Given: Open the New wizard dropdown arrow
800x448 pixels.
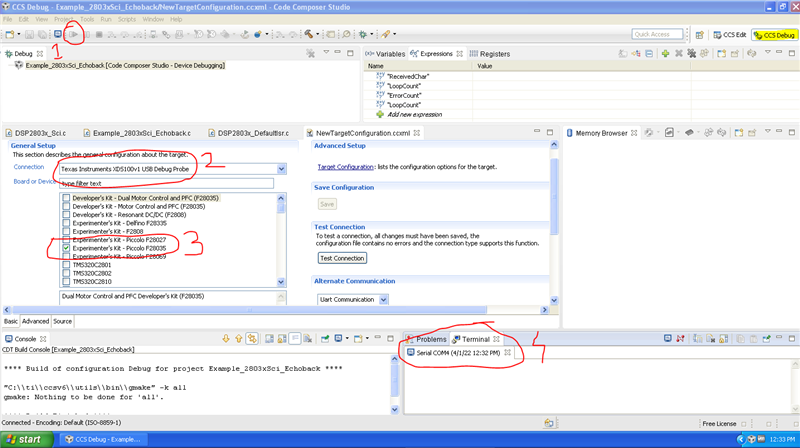Looking at the screenshot, I should pyautogui.click(x=19, y=35).
